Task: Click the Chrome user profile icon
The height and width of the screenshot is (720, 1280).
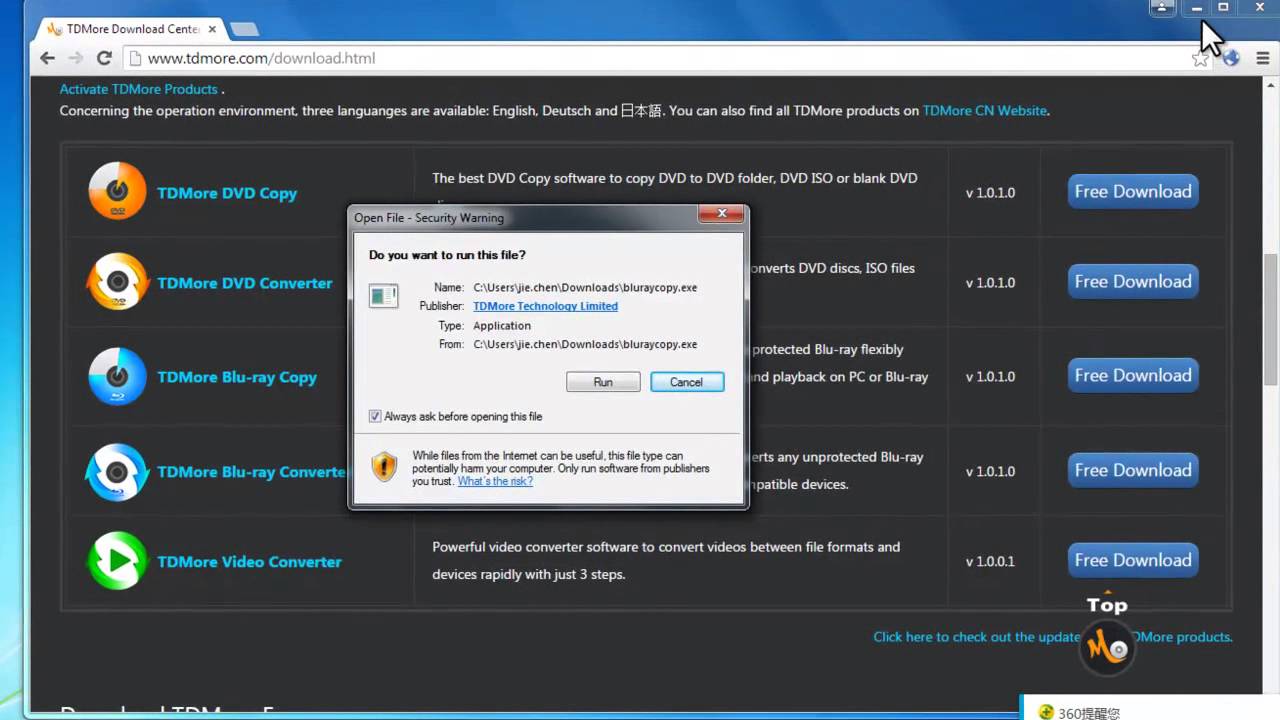Action: point(1162,7)
